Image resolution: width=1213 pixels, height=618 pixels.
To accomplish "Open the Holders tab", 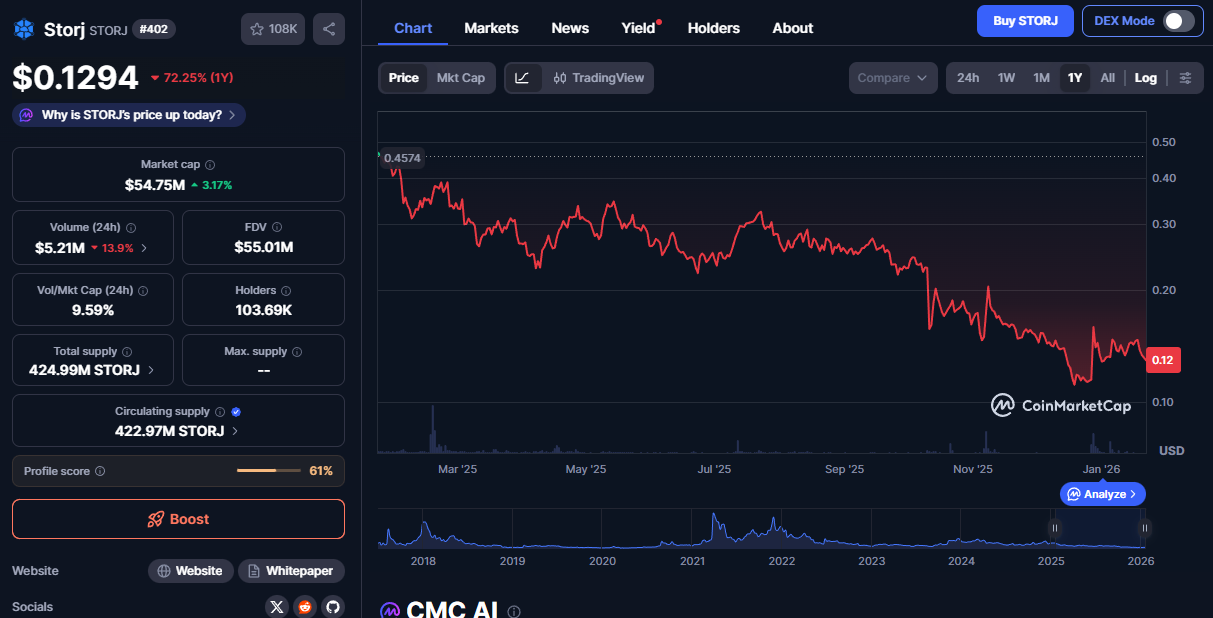I will point(713,28).
